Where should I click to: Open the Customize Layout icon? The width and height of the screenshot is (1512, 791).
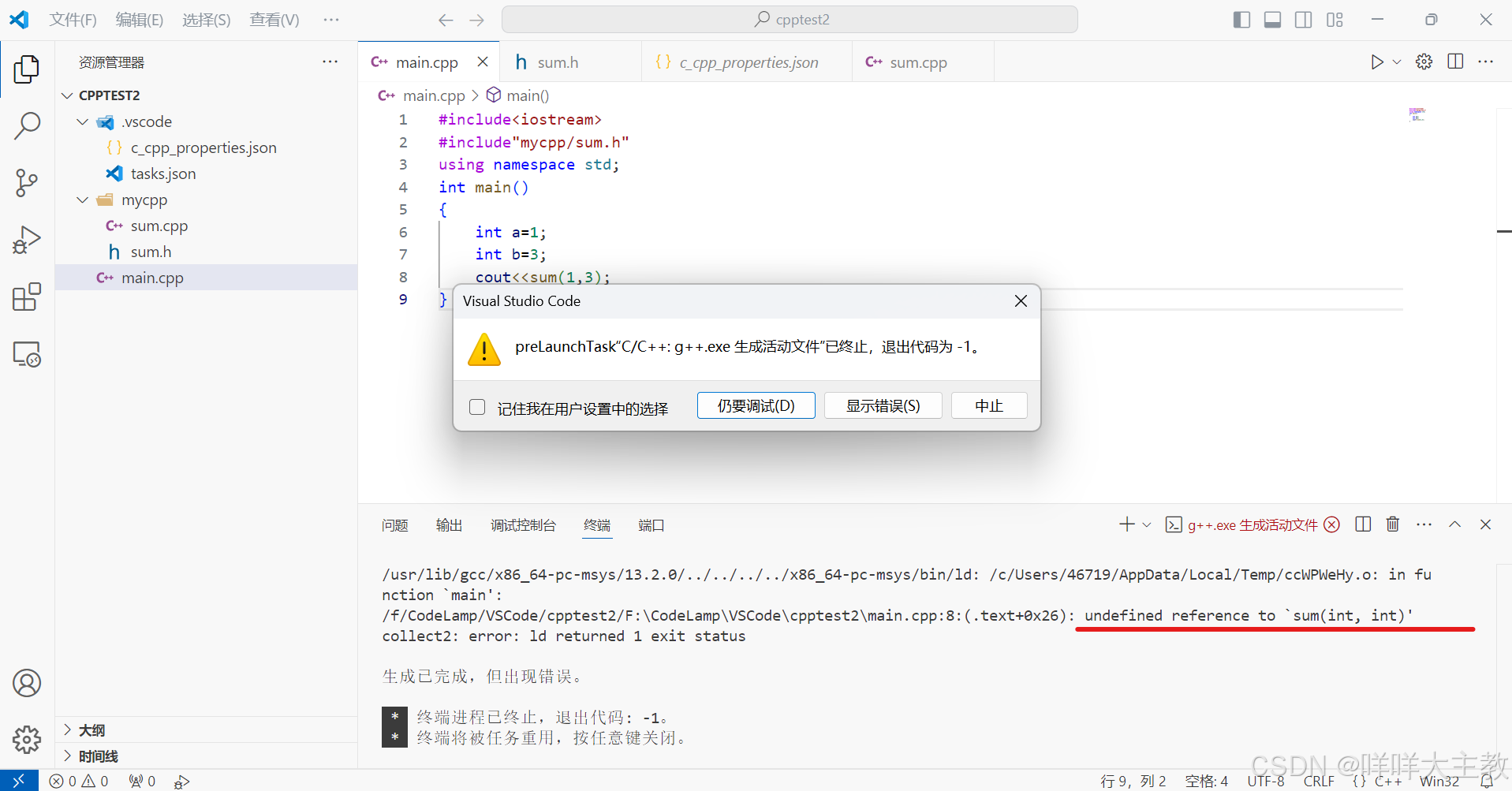(1335, 20)
